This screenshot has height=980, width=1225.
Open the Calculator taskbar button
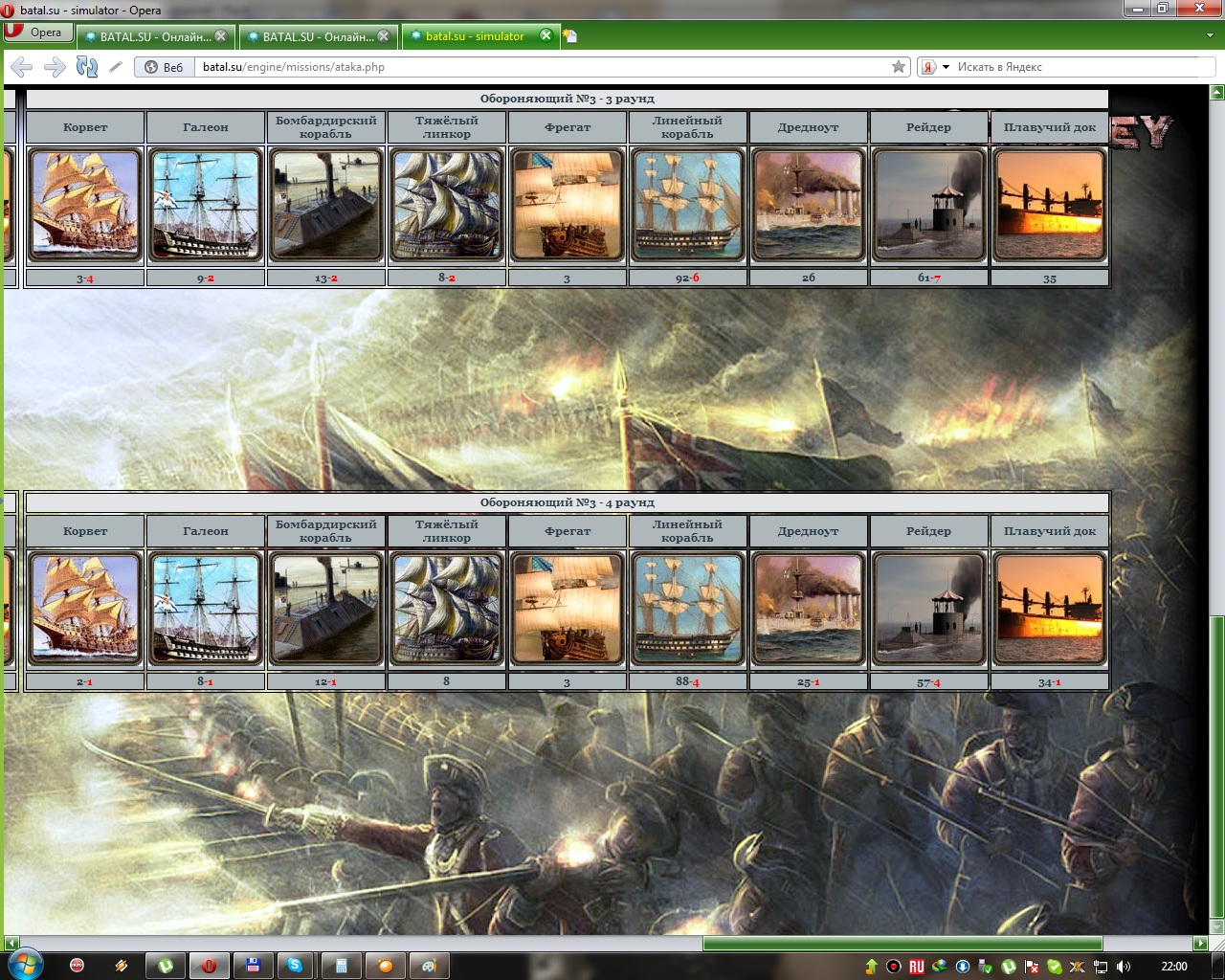pos(340,966)
